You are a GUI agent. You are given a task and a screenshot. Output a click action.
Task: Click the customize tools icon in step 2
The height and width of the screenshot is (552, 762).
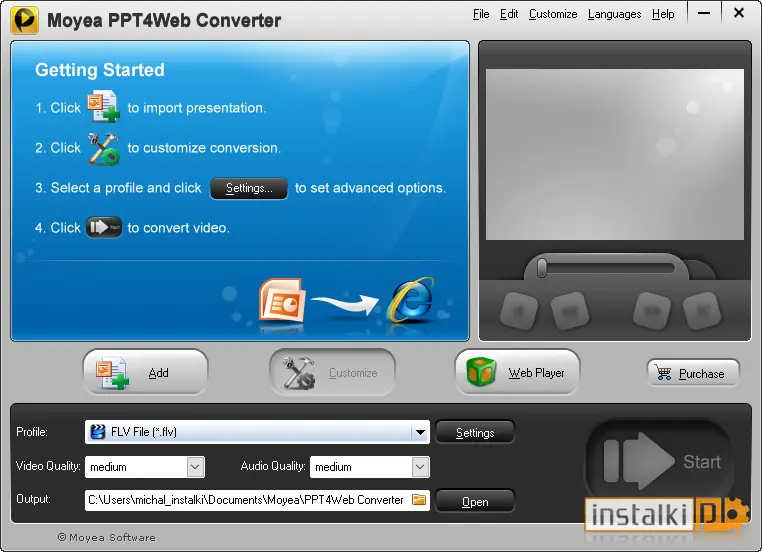click(x=103, y=148)
